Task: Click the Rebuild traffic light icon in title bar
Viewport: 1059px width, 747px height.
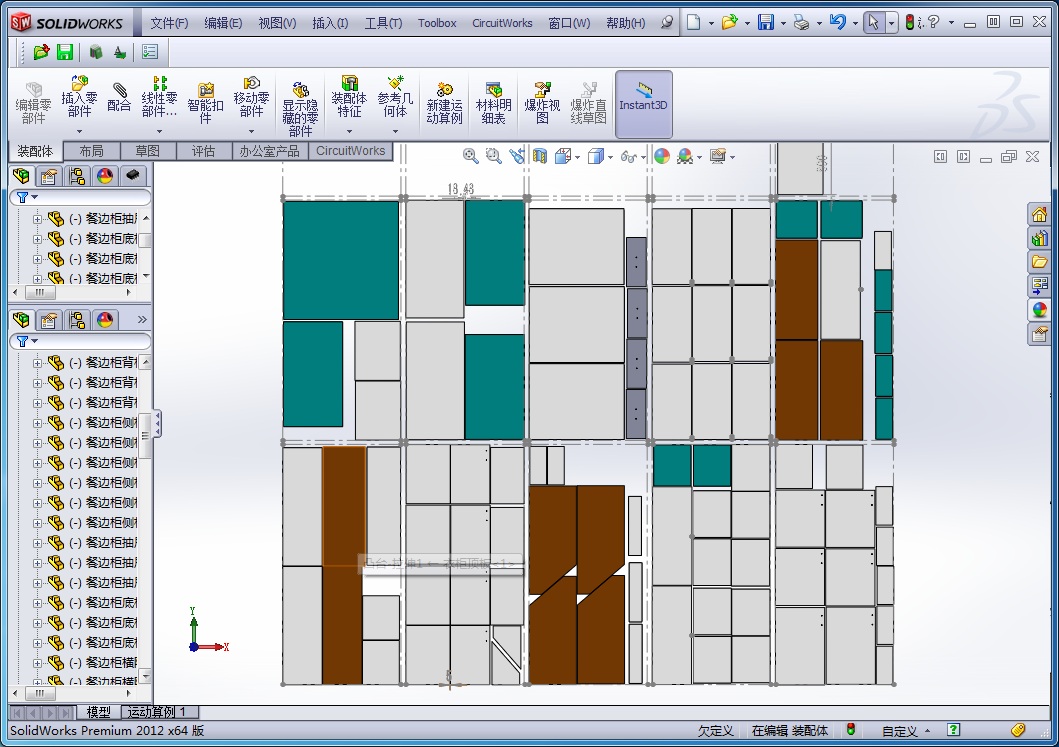Action: tap(910, 22)
